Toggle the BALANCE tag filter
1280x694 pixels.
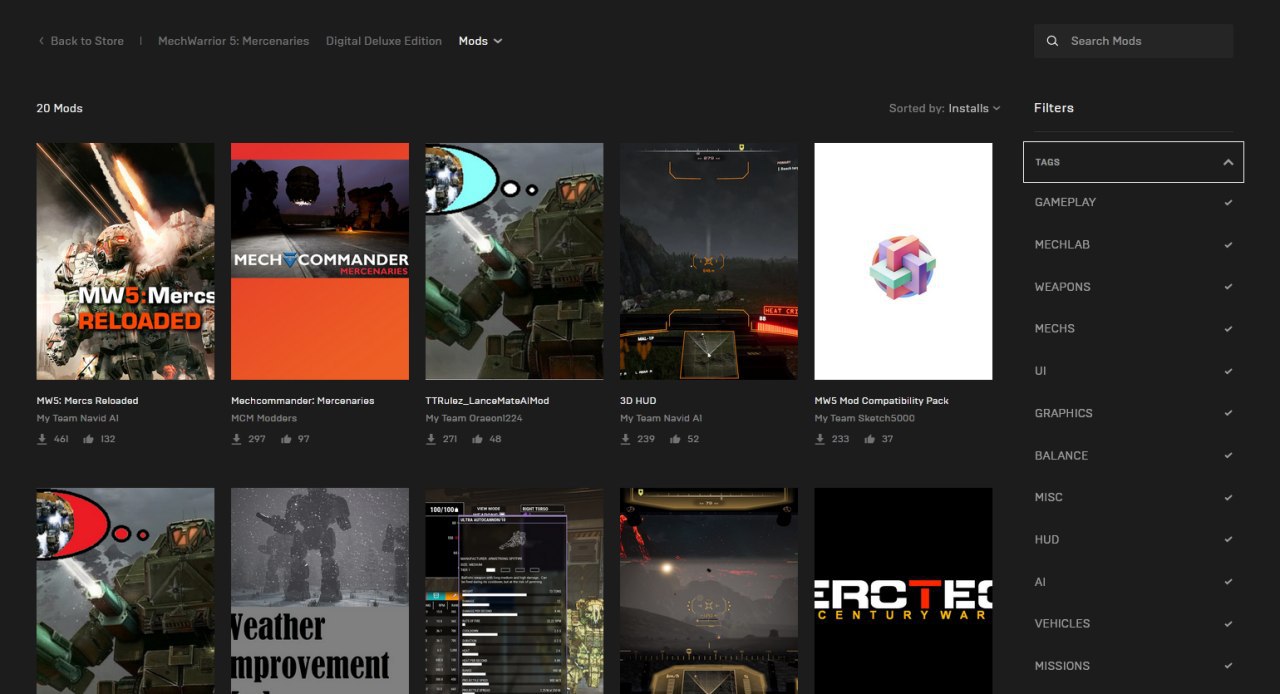(x=1133, y=455)
